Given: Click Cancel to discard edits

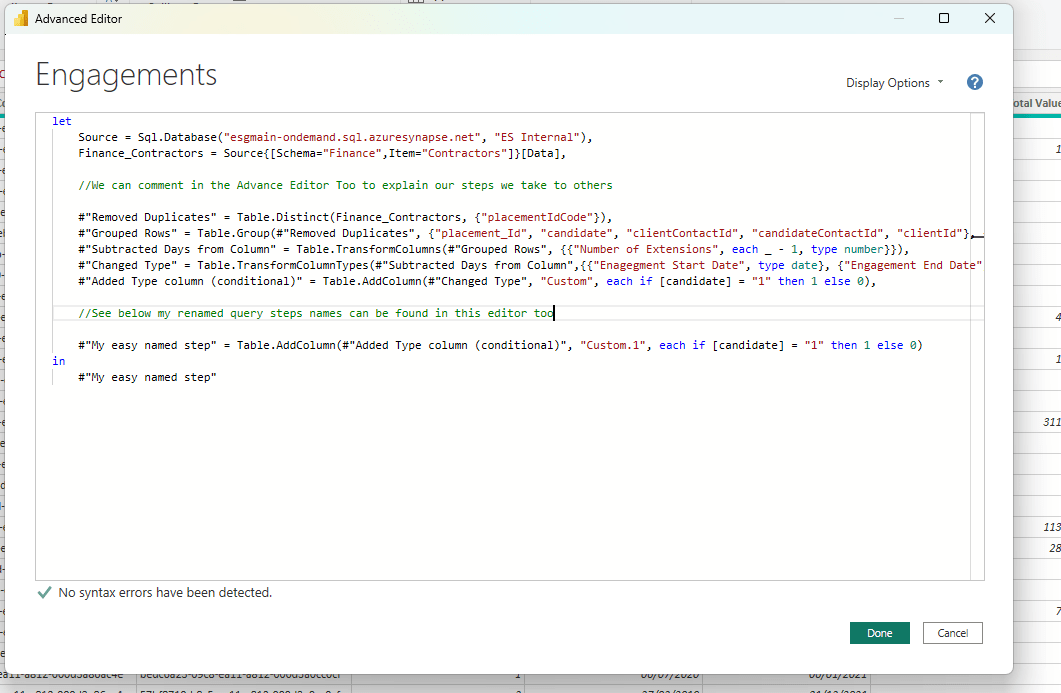Looking at the screenshot, I should coord(952,633).
